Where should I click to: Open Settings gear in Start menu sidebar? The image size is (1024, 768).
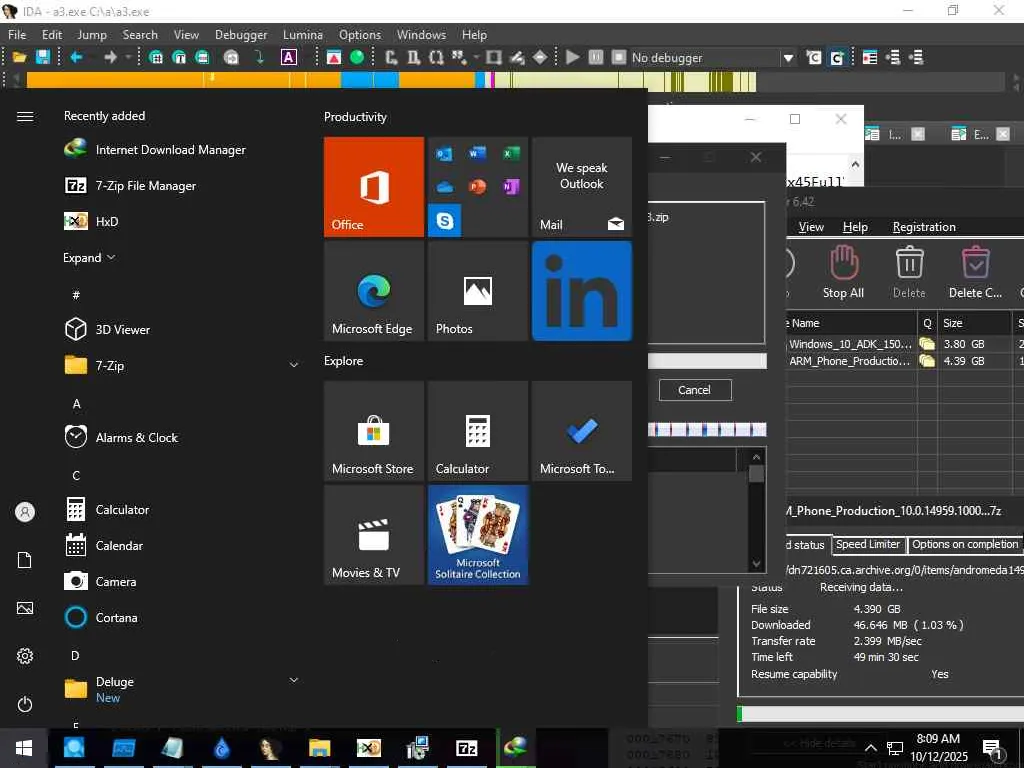(25, 656)
